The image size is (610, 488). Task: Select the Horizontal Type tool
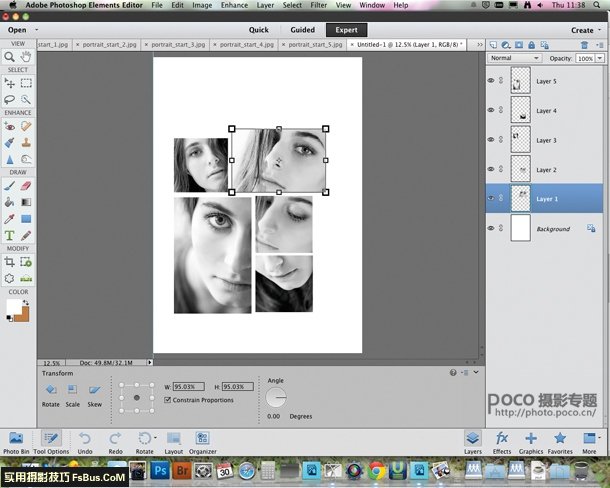point(10,235)
